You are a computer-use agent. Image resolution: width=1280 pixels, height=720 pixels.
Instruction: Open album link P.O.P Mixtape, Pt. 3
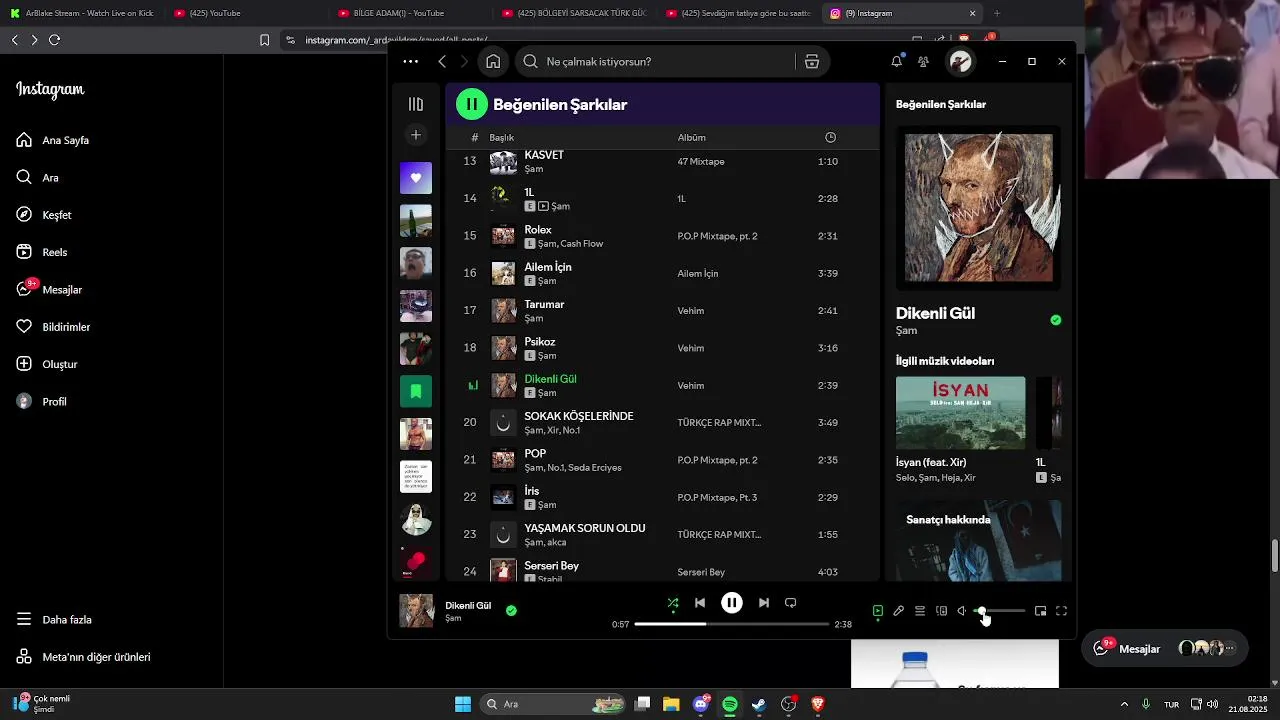[x=717, y=498]
